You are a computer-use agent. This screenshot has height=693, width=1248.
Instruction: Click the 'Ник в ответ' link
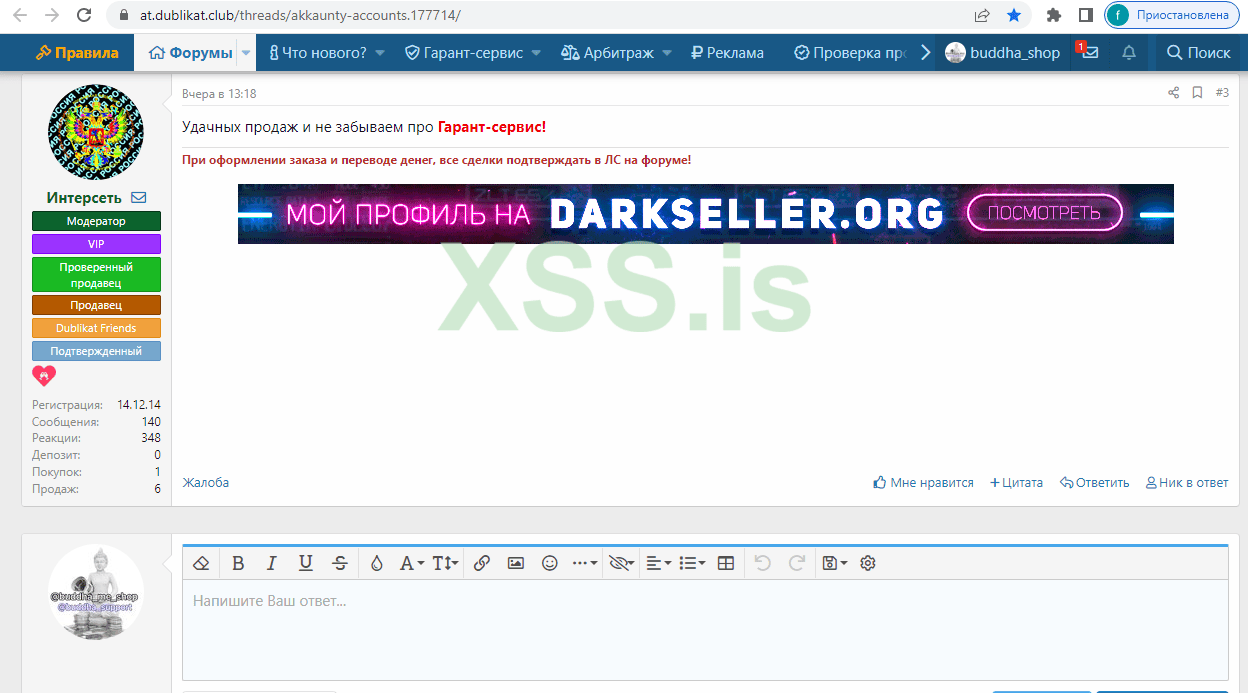click(1187, 482)
